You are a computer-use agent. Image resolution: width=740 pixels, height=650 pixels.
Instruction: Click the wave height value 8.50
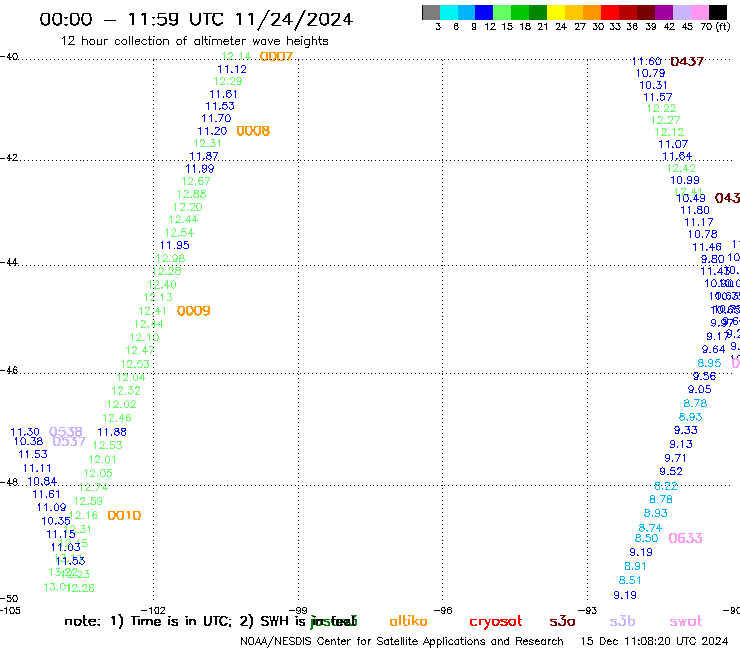646,538
